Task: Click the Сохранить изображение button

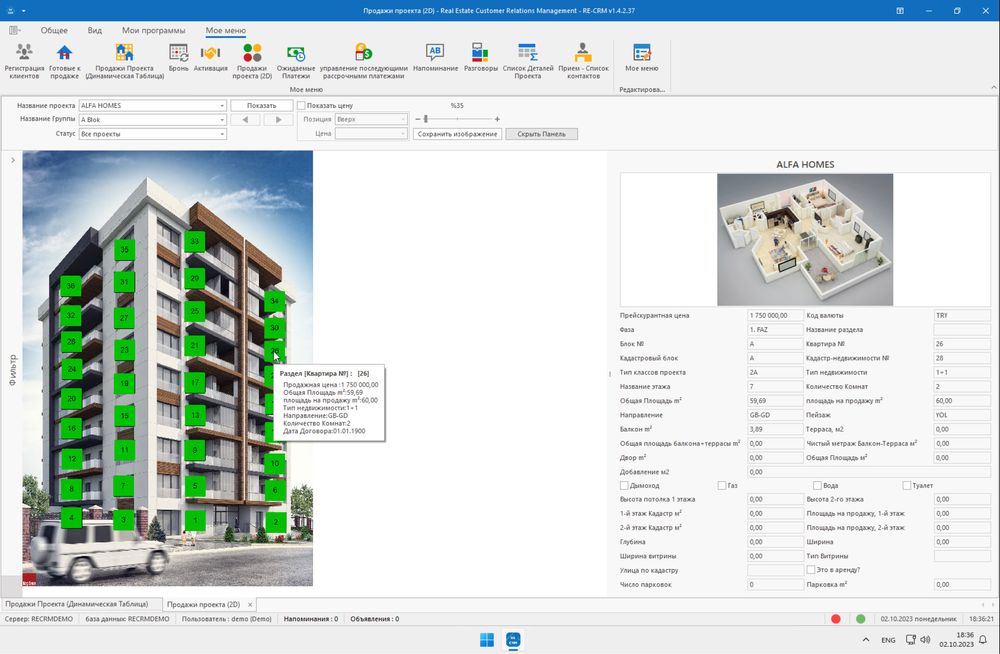Action: coord(457,133)
